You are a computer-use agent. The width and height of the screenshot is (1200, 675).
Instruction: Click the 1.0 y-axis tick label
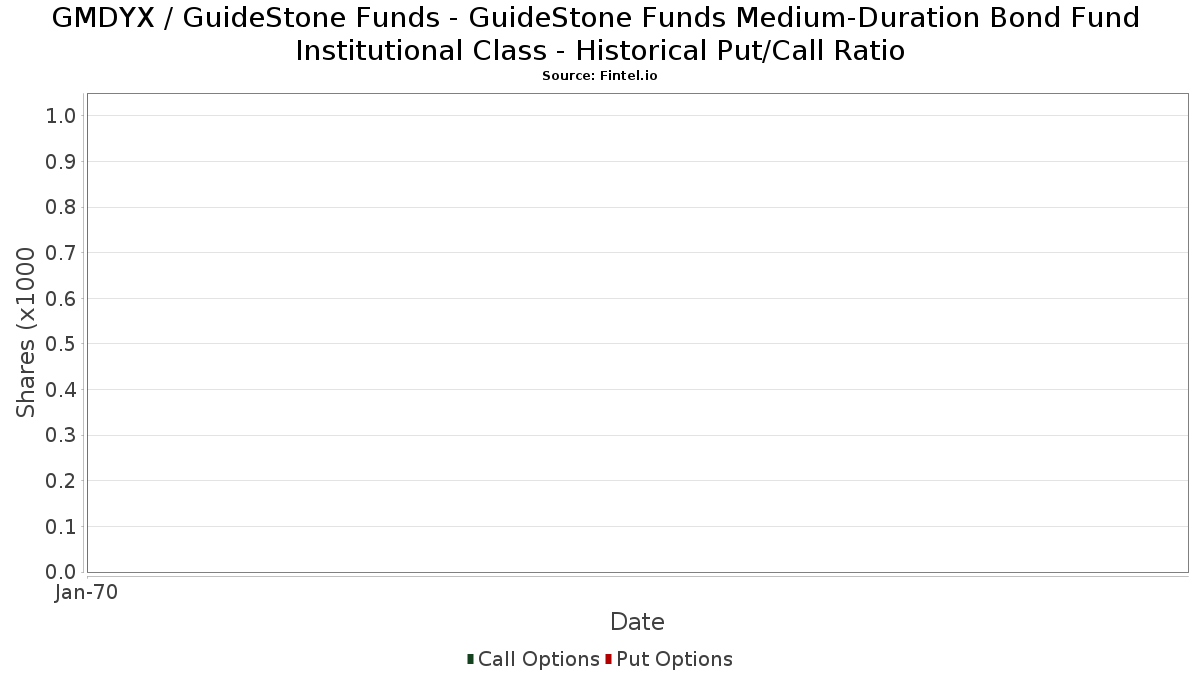(x=61, y=116)
